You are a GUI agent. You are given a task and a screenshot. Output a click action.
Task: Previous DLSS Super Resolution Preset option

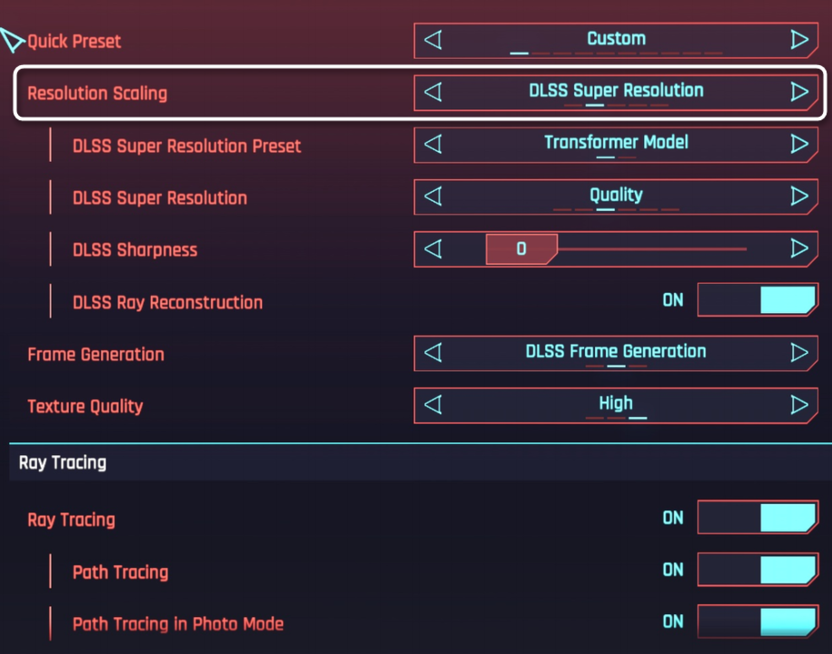[x=433, y=144]
